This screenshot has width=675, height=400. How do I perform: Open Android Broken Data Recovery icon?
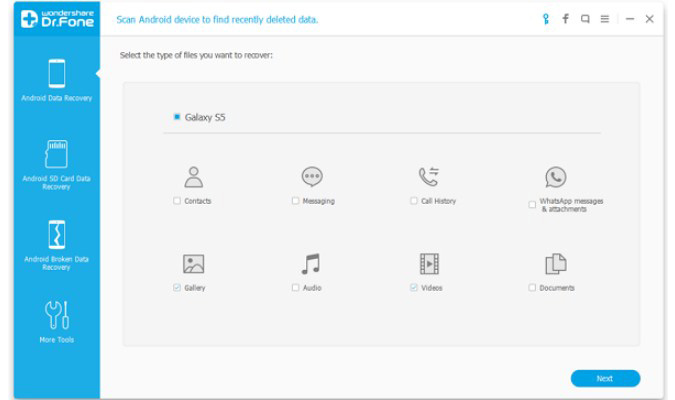pos(57,235)
